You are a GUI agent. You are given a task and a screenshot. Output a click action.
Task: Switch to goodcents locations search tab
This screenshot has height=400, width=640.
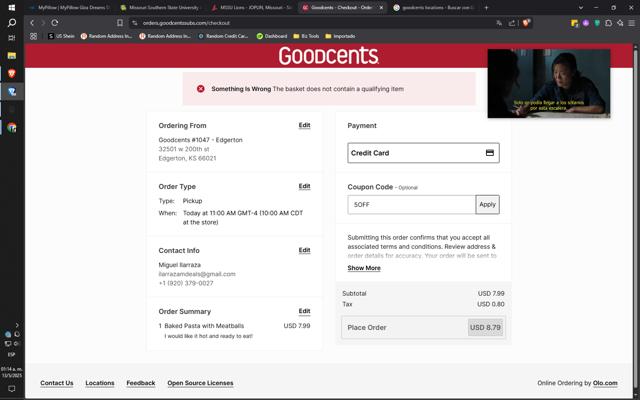click(x=434, y=7)
